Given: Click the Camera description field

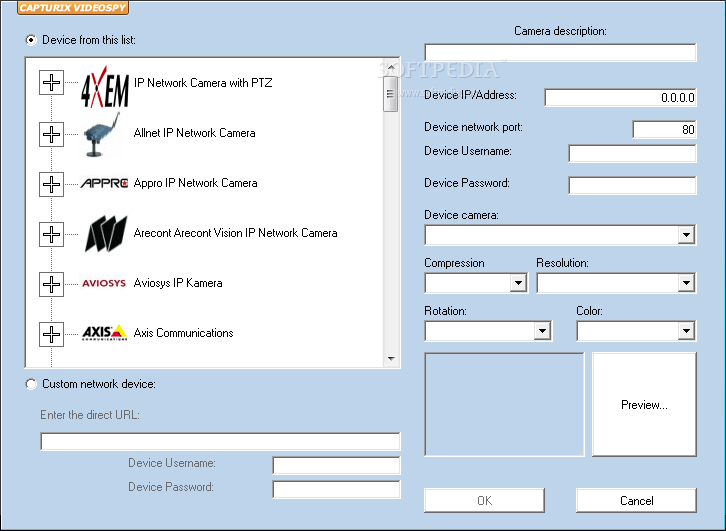Looking at the screenshot, I should point(560,52).
